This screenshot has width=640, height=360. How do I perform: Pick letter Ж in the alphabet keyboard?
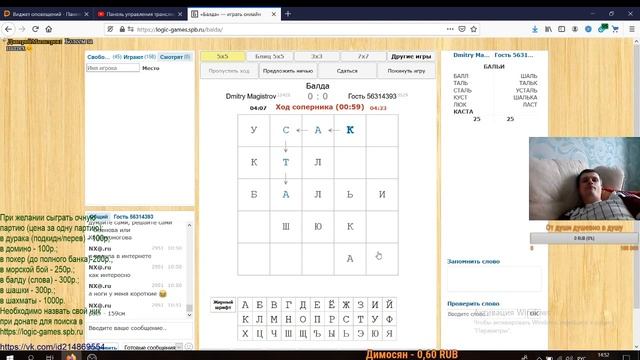346,305
